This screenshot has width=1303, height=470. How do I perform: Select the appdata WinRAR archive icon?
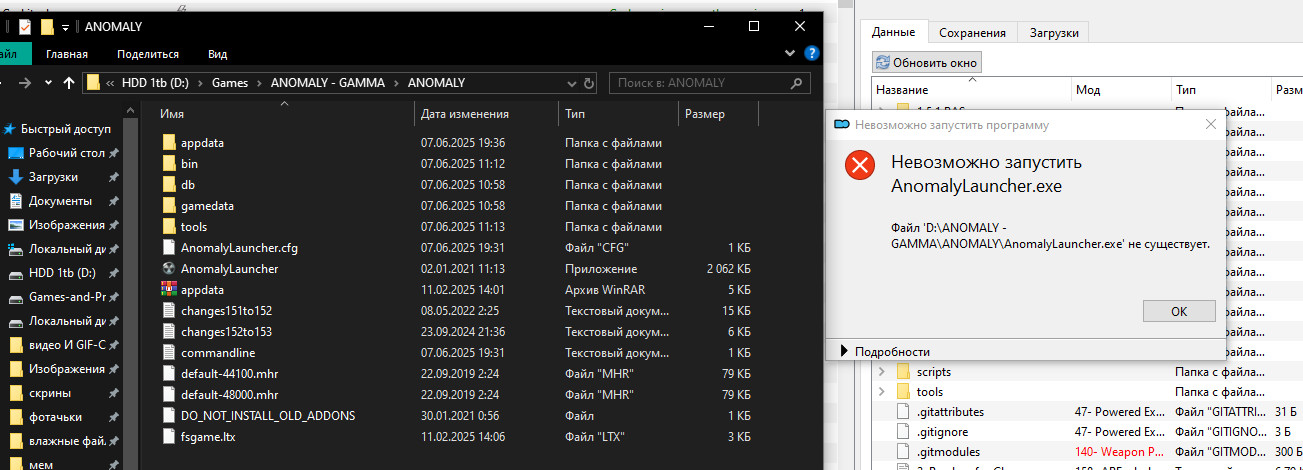point(168,290)
